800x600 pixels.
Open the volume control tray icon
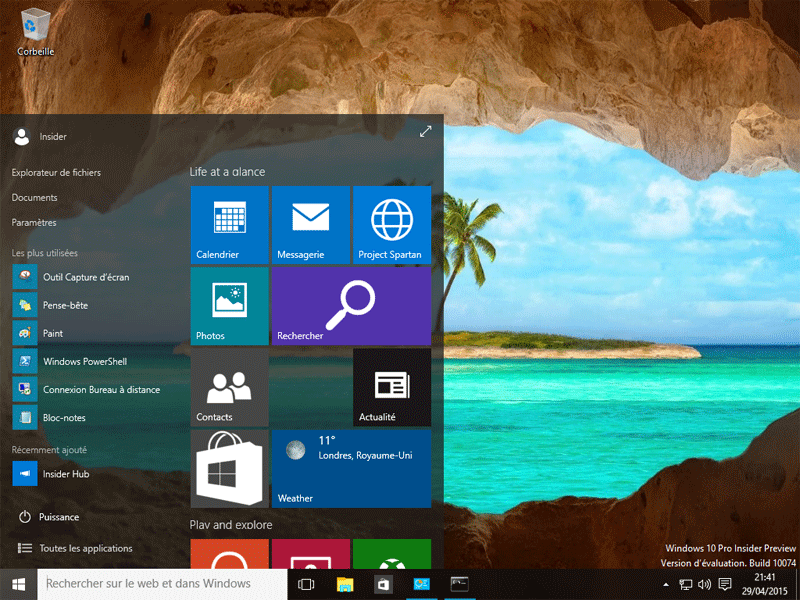pos(705,585)
